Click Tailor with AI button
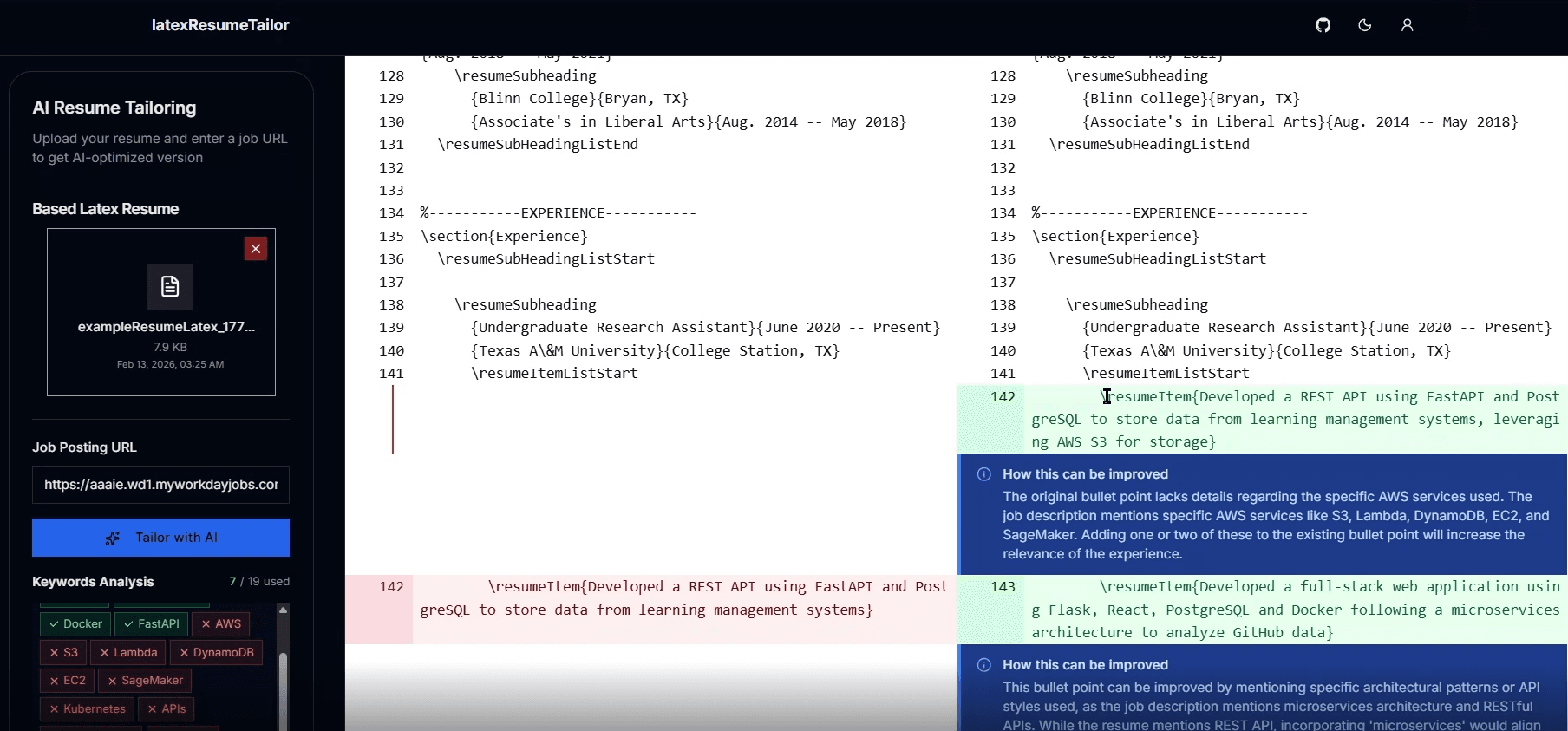This screenshot has width=1568, height=731. coord(160,538)
